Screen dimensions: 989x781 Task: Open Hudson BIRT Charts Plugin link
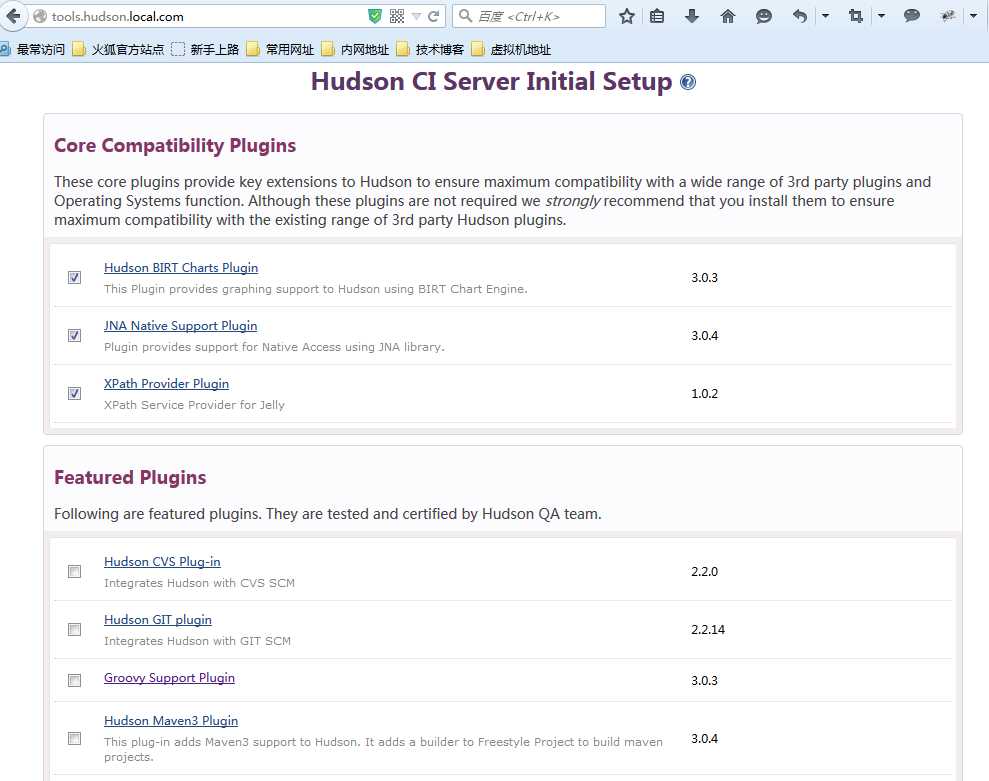181,267
